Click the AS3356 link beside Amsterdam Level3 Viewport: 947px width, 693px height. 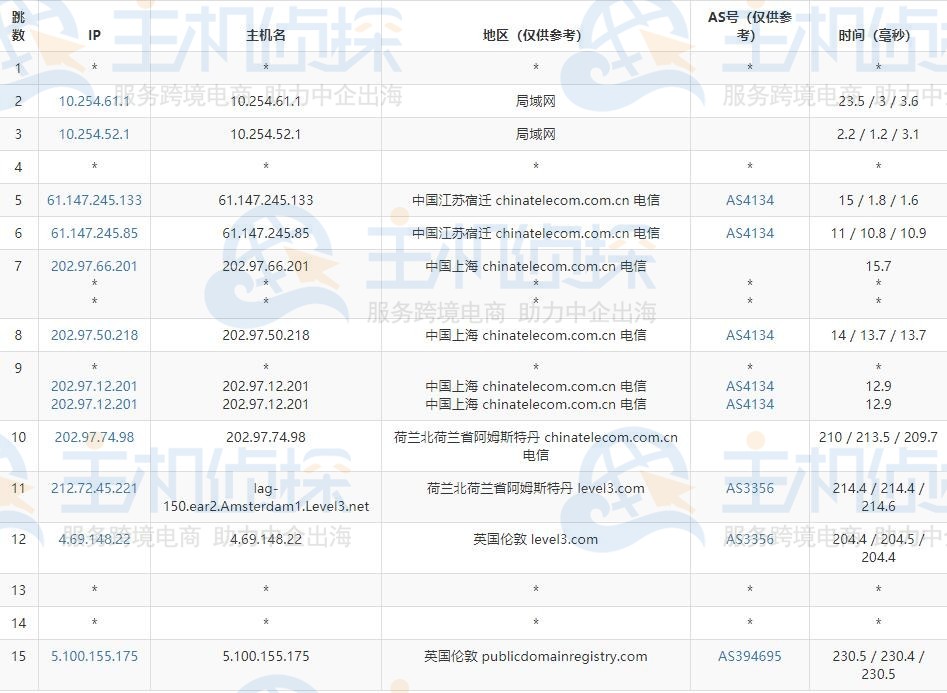(x=749, y=489)
